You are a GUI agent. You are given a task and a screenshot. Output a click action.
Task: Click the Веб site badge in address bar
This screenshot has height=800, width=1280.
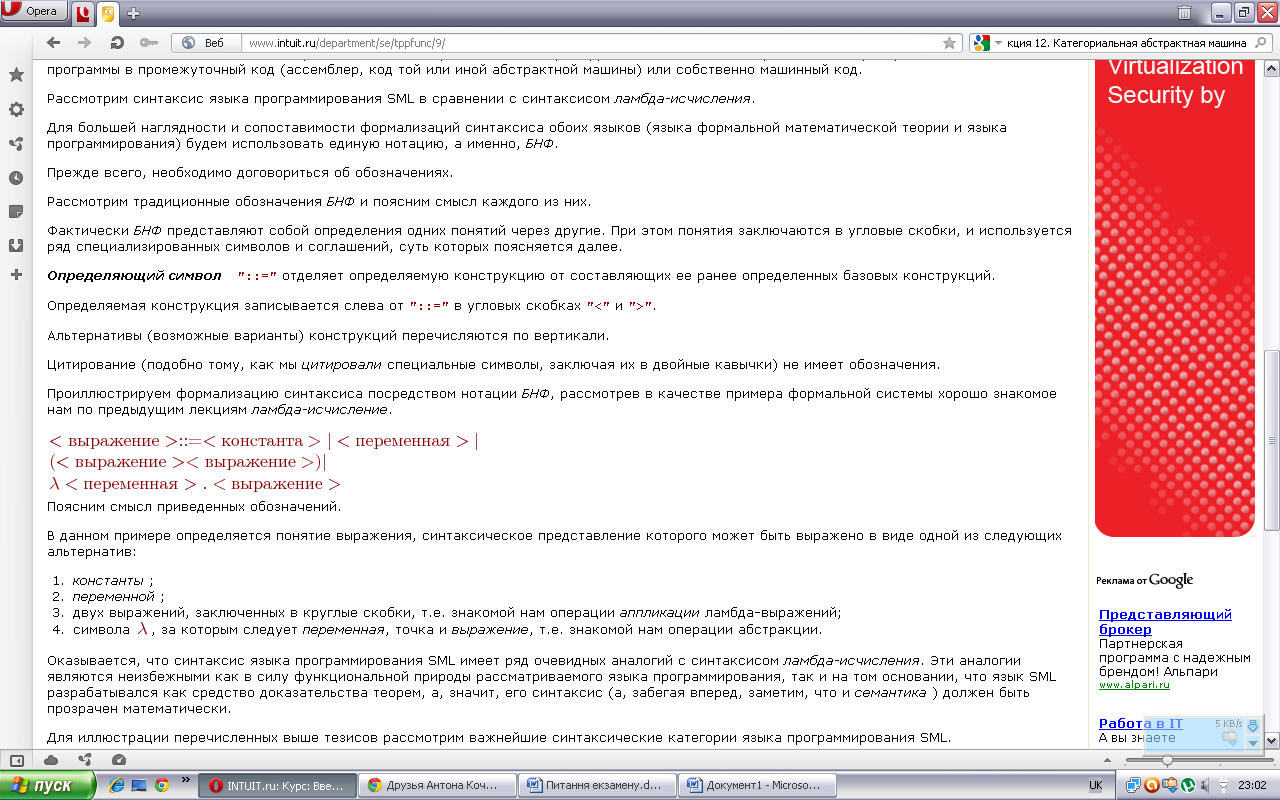click(206, 43)
